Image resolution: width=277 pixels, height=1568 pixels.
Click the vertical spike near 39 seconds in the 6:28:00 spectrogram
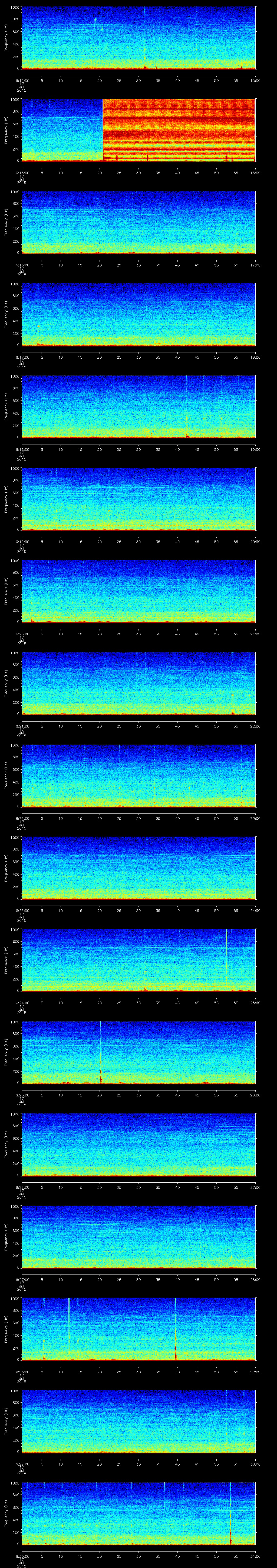[x=175, y=1329]
